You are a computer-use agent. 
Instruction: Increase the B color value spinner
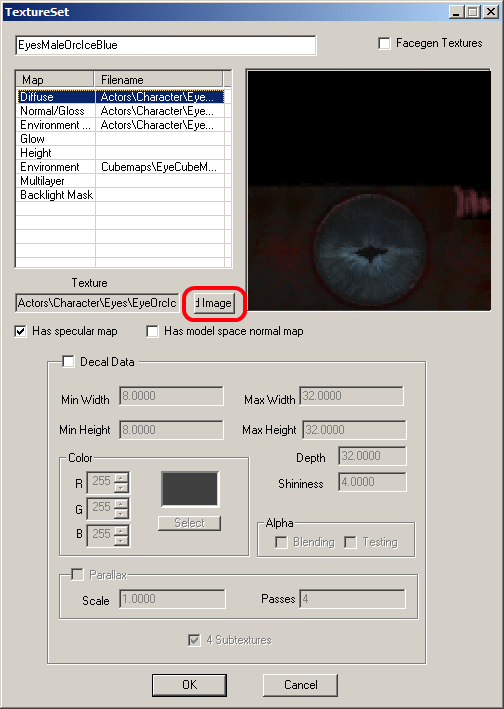(121, 530)
